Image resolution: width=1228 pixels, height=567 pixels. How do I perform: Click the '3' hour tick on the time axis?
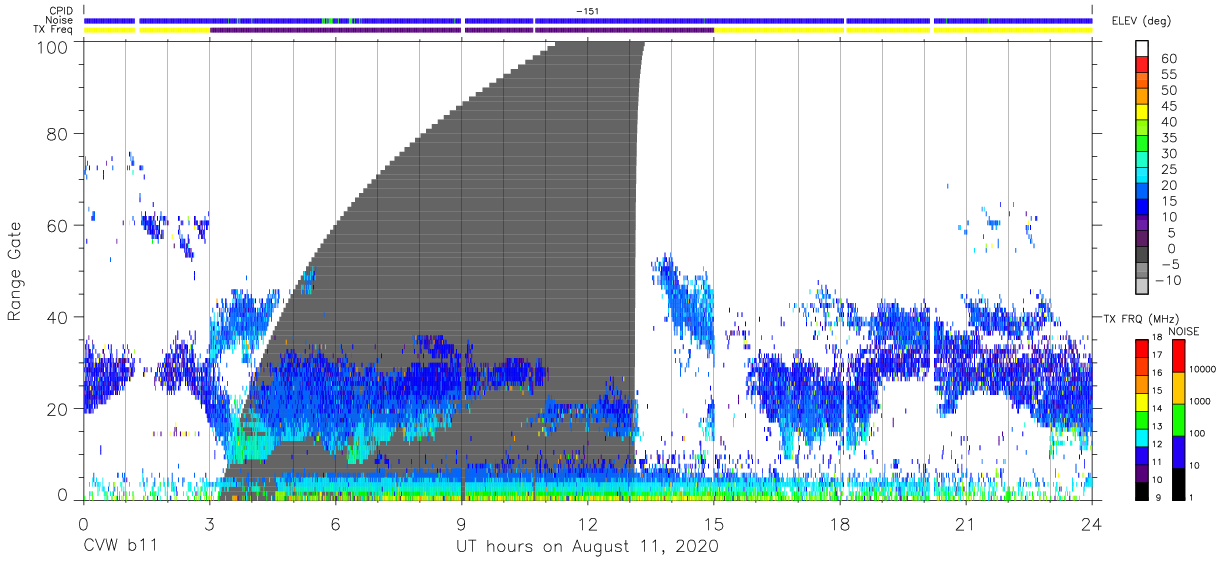coord(209,524)
